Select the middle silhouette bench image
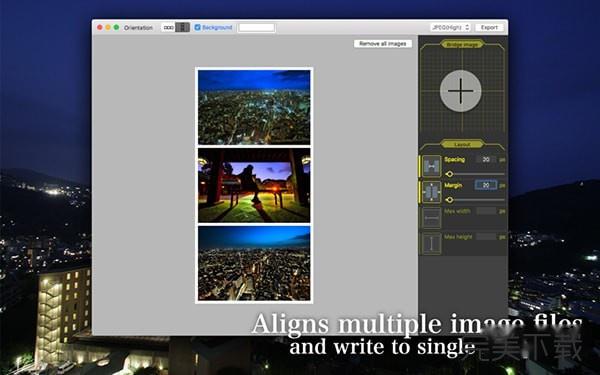 pyautogui.click(x=254, y=185)
